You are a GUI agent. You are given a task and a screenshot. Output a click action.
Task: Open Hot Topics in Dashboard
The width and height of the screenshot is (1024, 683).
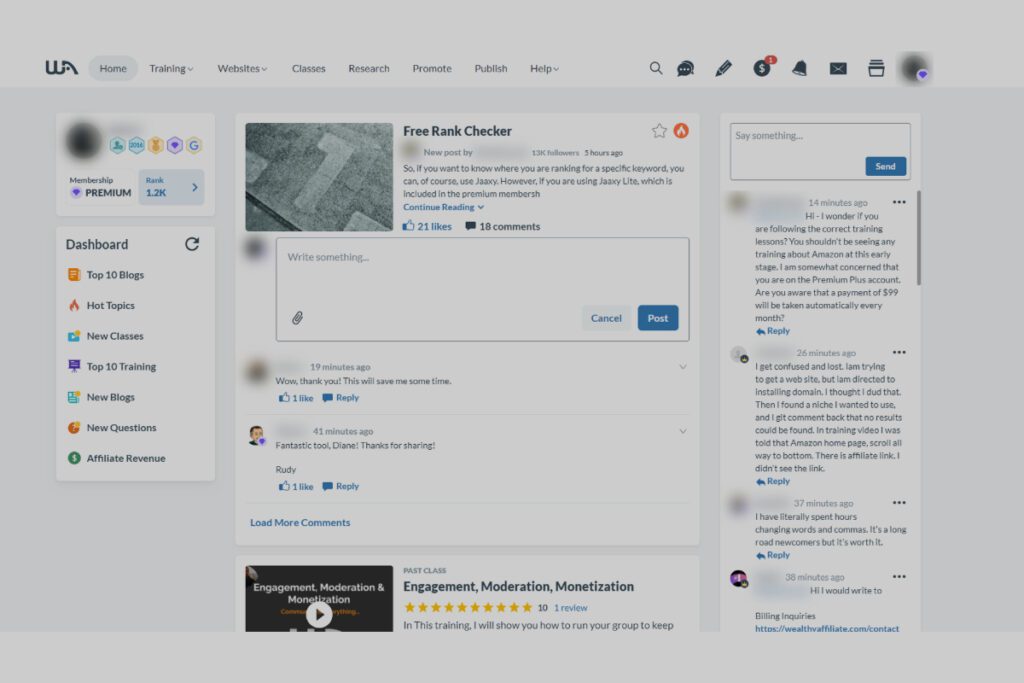click(x=101, y=306)
